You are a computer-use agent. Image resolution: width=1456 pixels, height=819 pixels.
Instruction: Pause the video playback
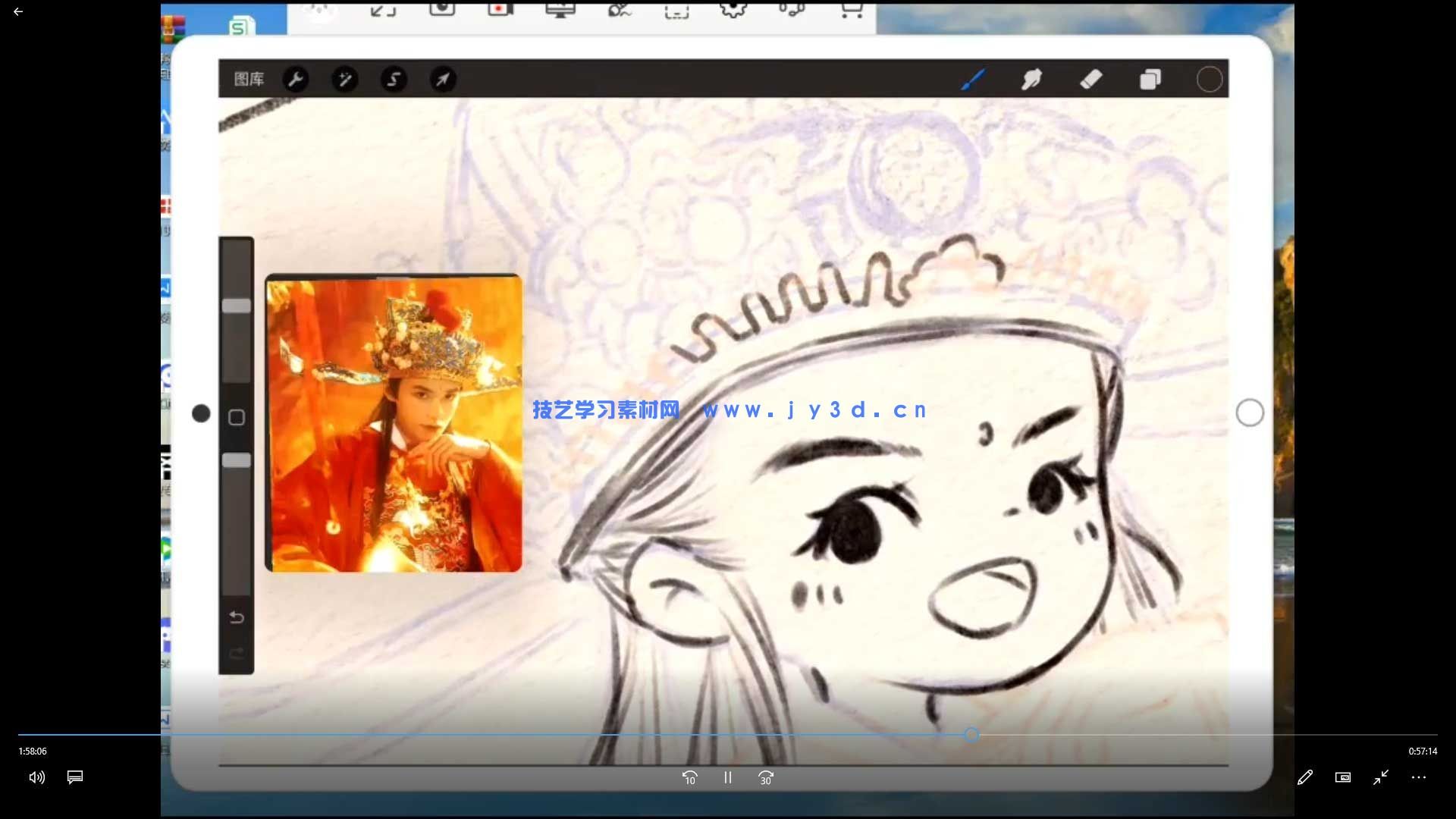point(727,777)
